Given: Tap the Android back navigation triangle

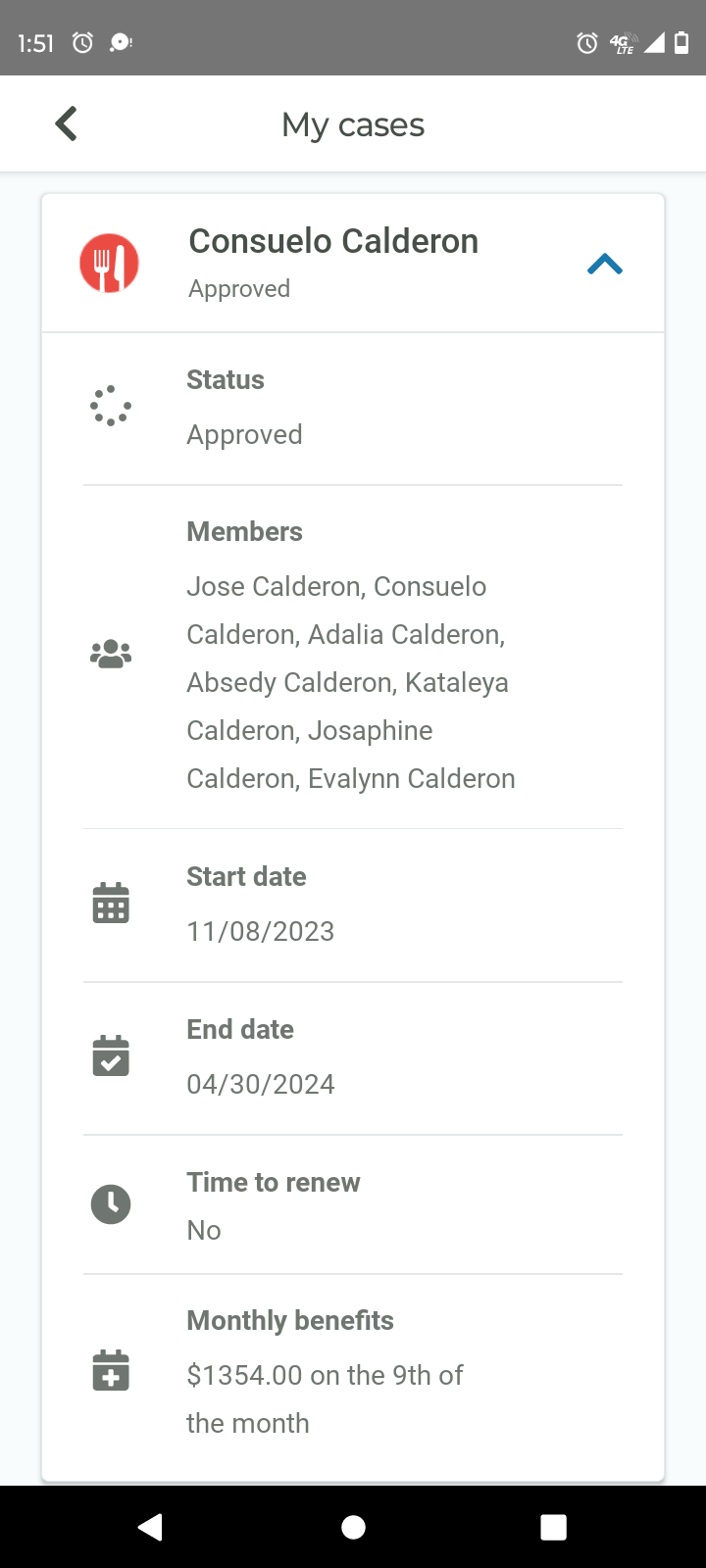Looking at the screenshot, I should (x=150, y=1527).
